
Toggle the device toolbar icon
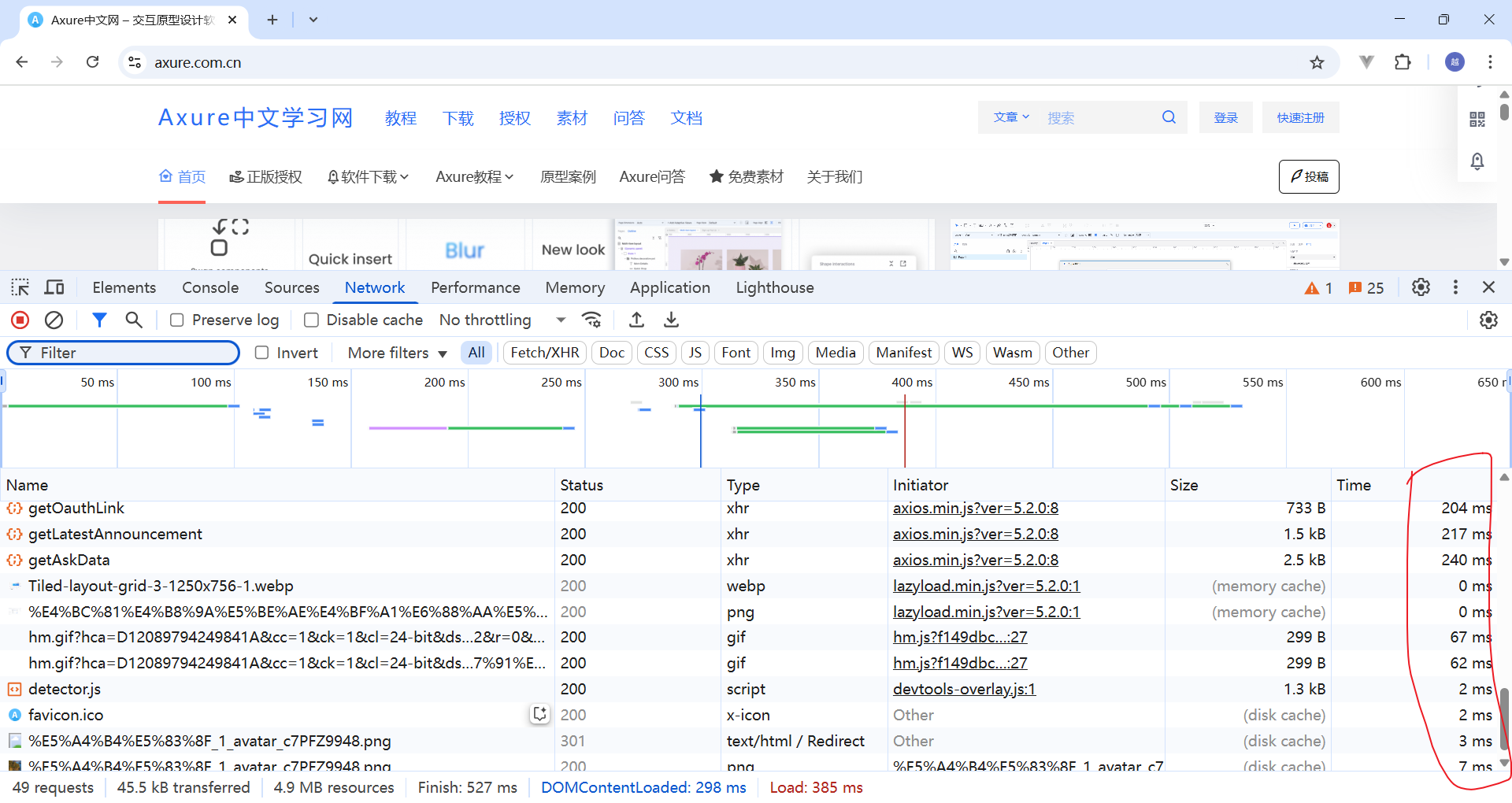point(54,287)
